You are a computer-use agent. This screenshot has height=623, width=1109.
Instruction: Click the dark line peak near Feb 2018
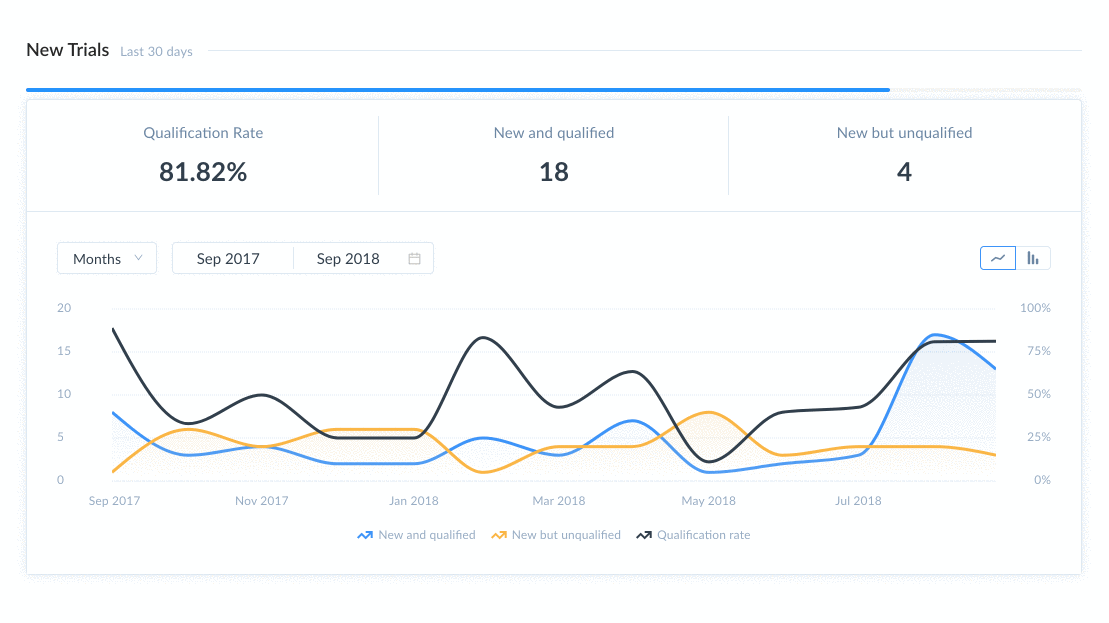click(484, 338)
